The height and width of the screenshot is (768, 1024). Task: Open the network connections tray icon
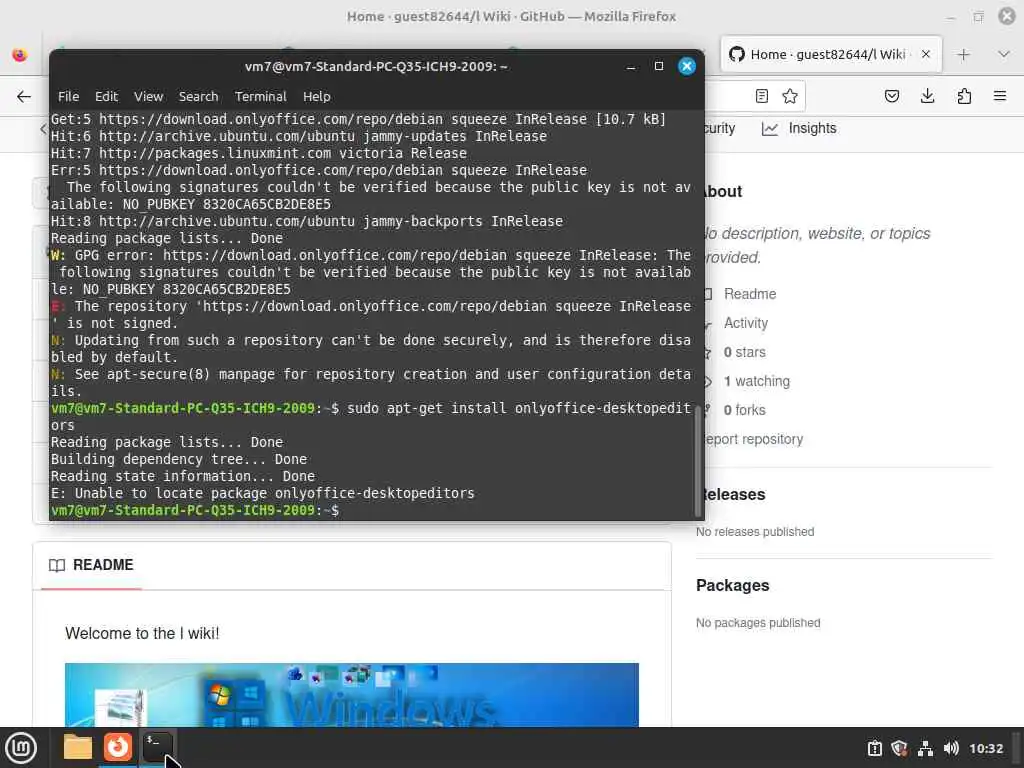[x=925, y=748]
